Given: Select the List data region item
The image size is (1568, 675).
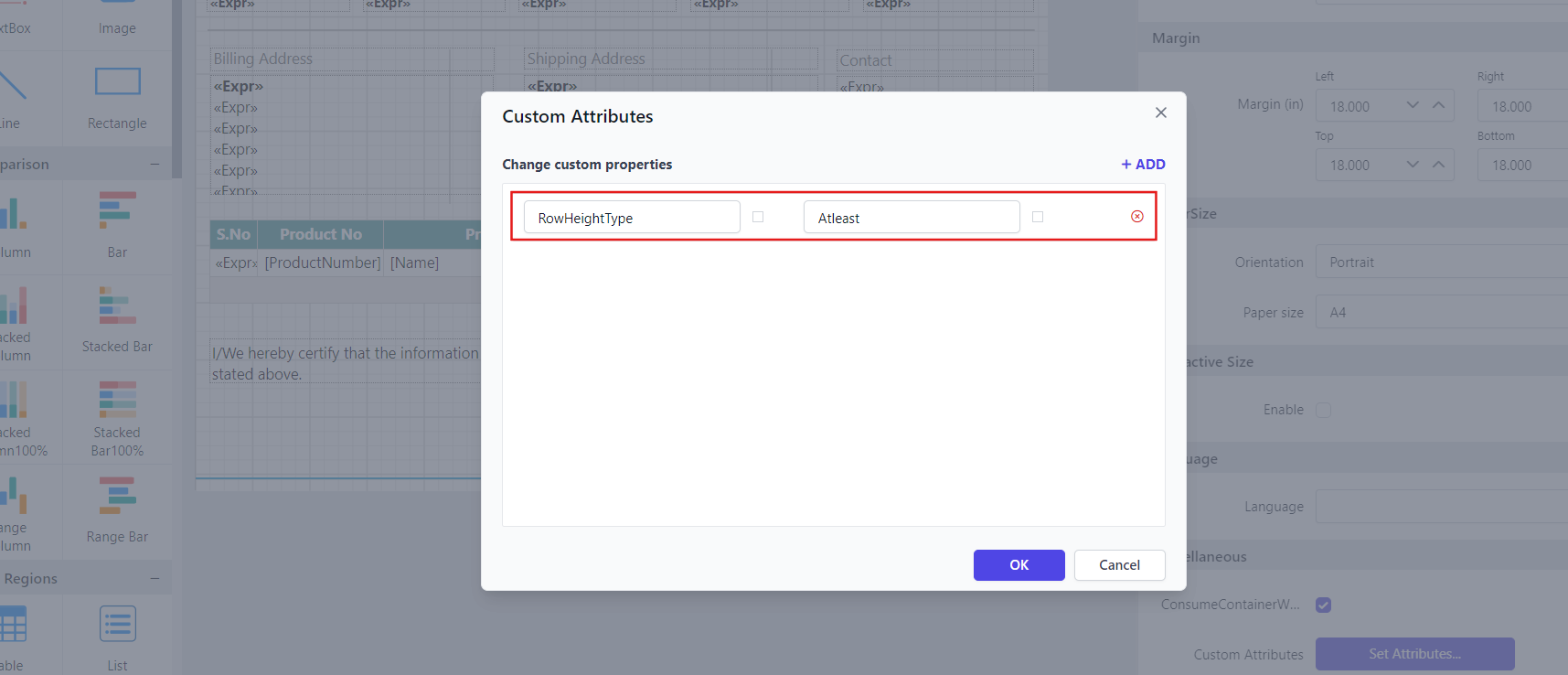Looking at the screenshot, I should (x=117, y=637).
